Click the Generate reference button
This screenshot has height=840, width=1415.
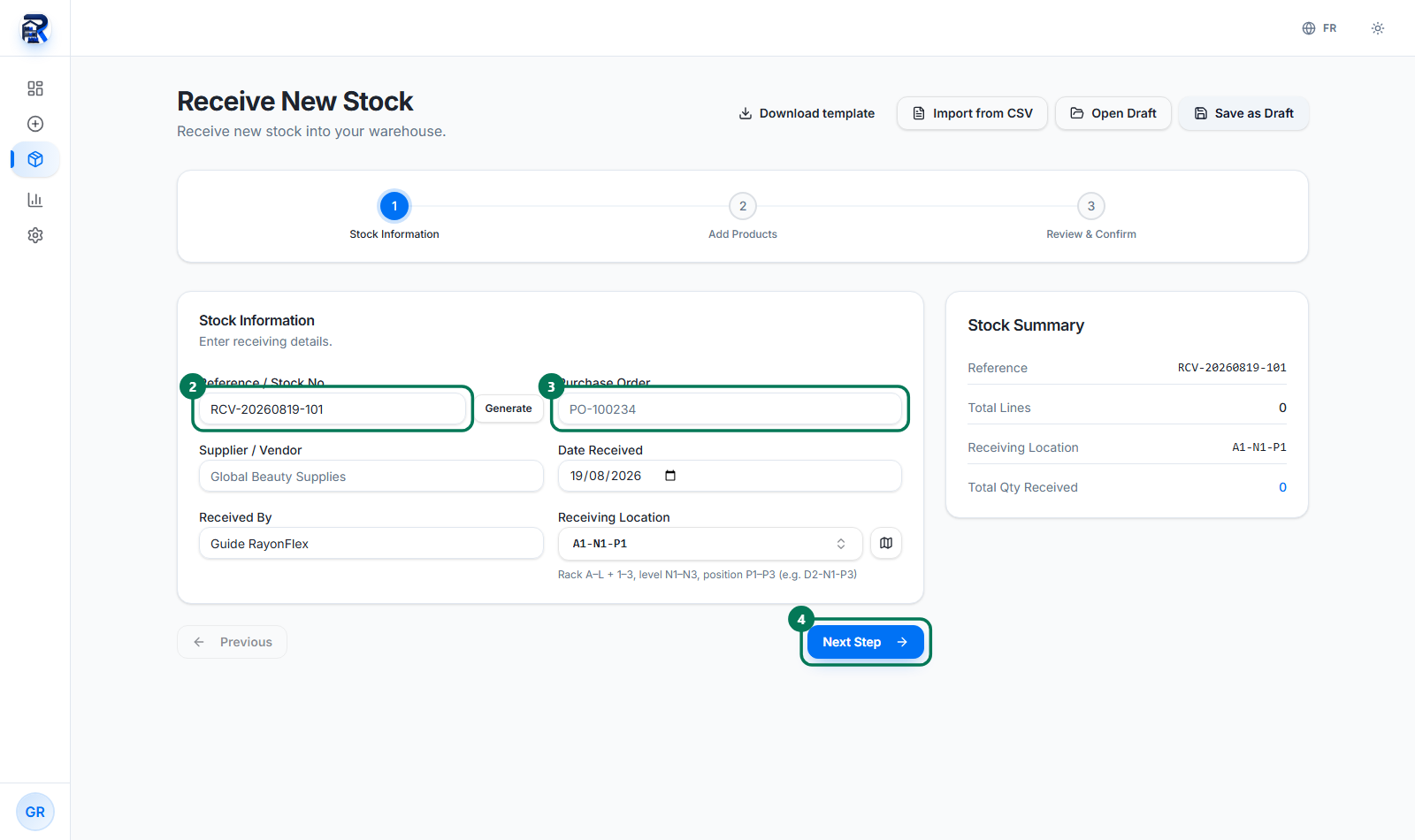tap(509, 409)
